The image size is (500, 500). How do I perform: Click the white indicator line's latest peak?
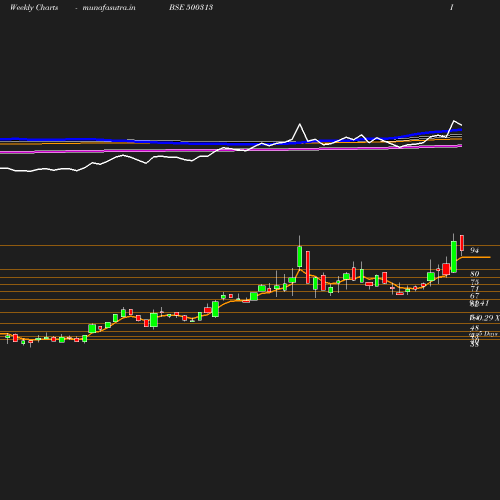point(454,121)
